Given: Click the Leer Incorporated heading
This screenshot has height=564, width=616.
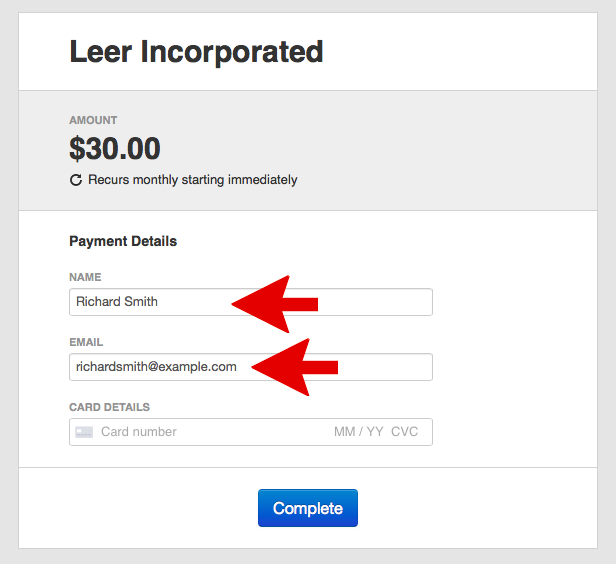Looking at the screenshot, I should click(196, 52).
